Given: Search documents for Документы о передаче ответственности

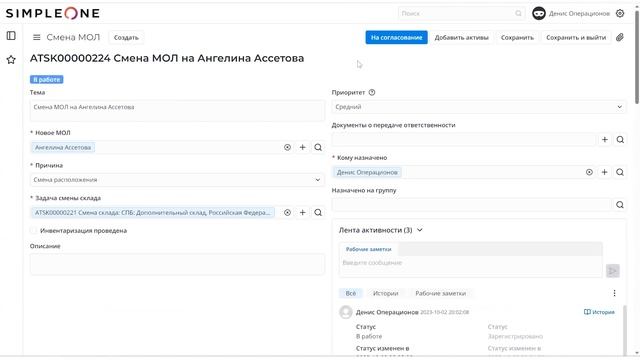Looking at the screenshot, I should pos(620,140).
